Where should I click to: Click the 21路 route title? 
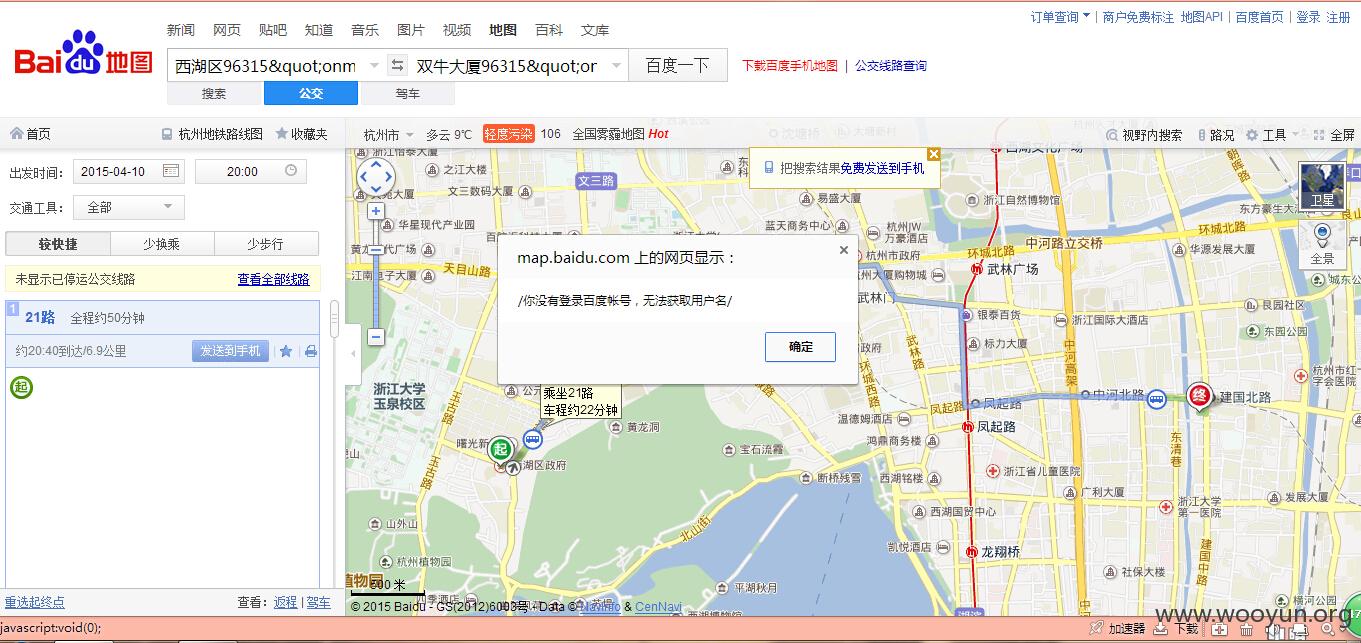pyautogui.click(x=40, y=317)
